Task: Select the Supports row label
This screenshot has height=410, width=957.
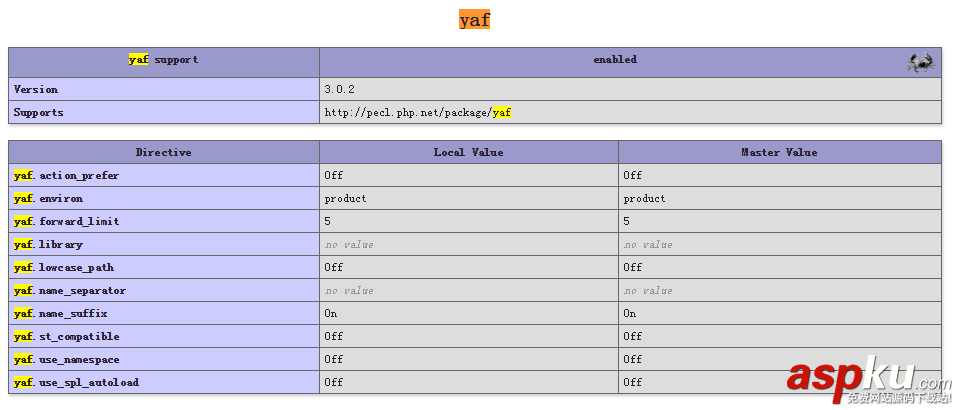Action: (39, 113)
